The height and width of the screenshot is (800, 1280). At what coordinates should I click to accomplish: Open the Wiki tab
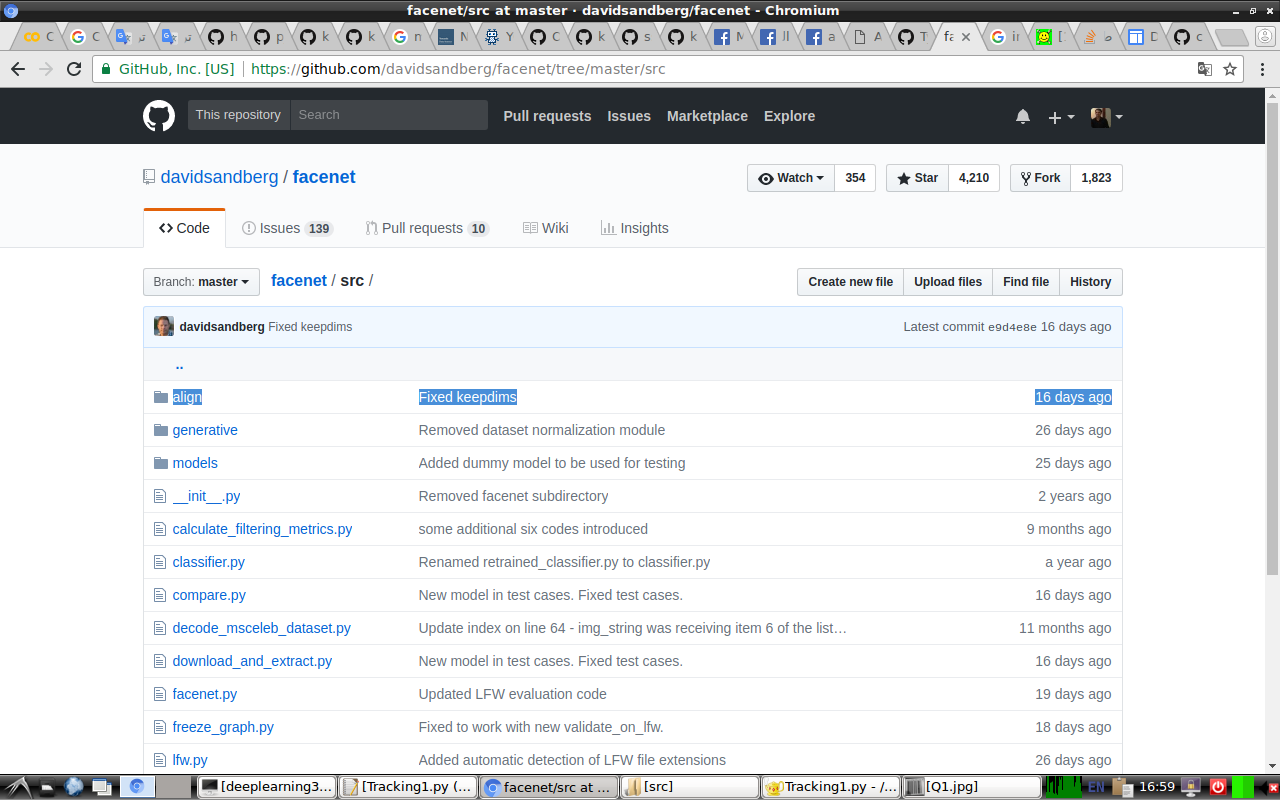coord(546,228)
